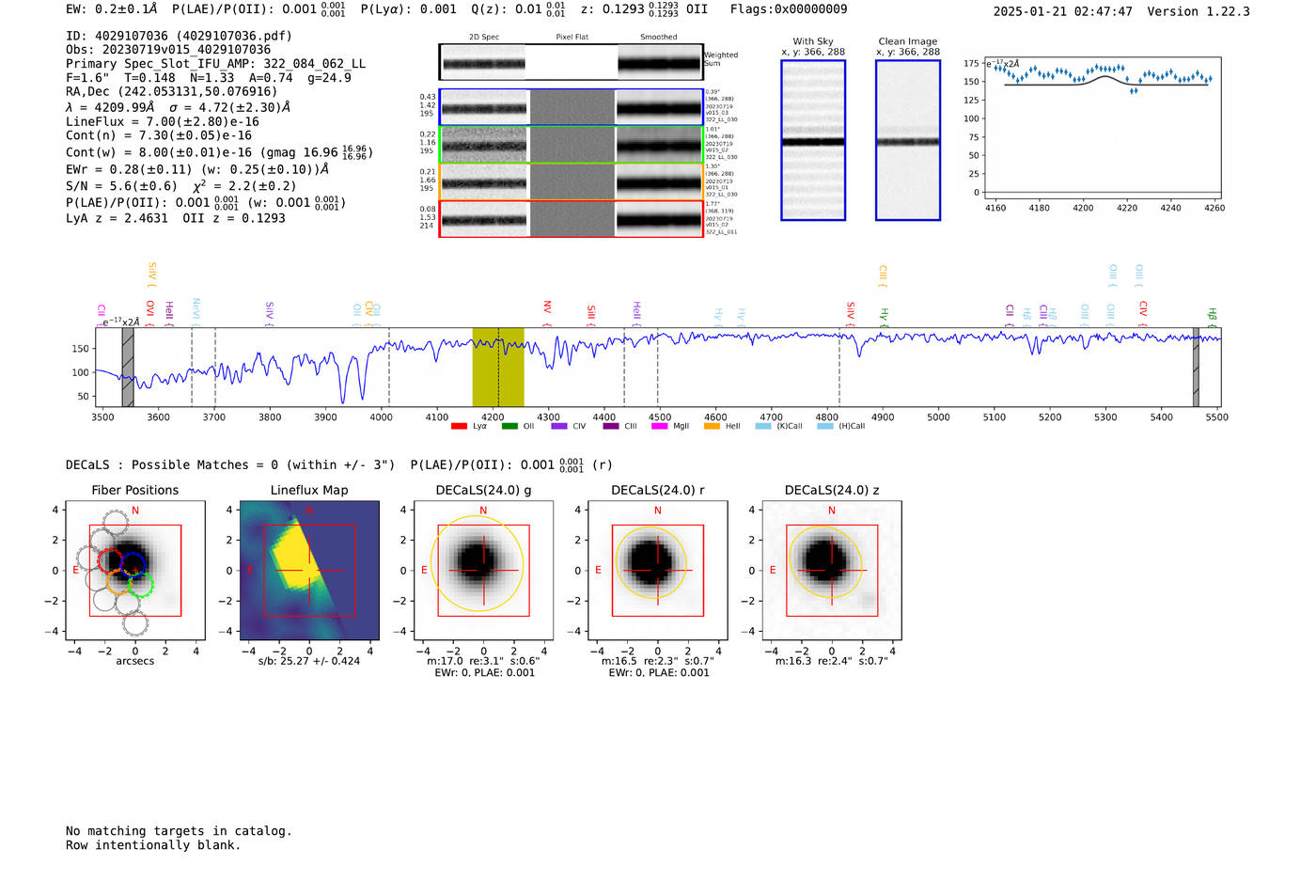Select the yellow highlighted band in spectrum
The height and width of the screenshot is (896, 1316).
pyautogui.click(x=497, y=368)
